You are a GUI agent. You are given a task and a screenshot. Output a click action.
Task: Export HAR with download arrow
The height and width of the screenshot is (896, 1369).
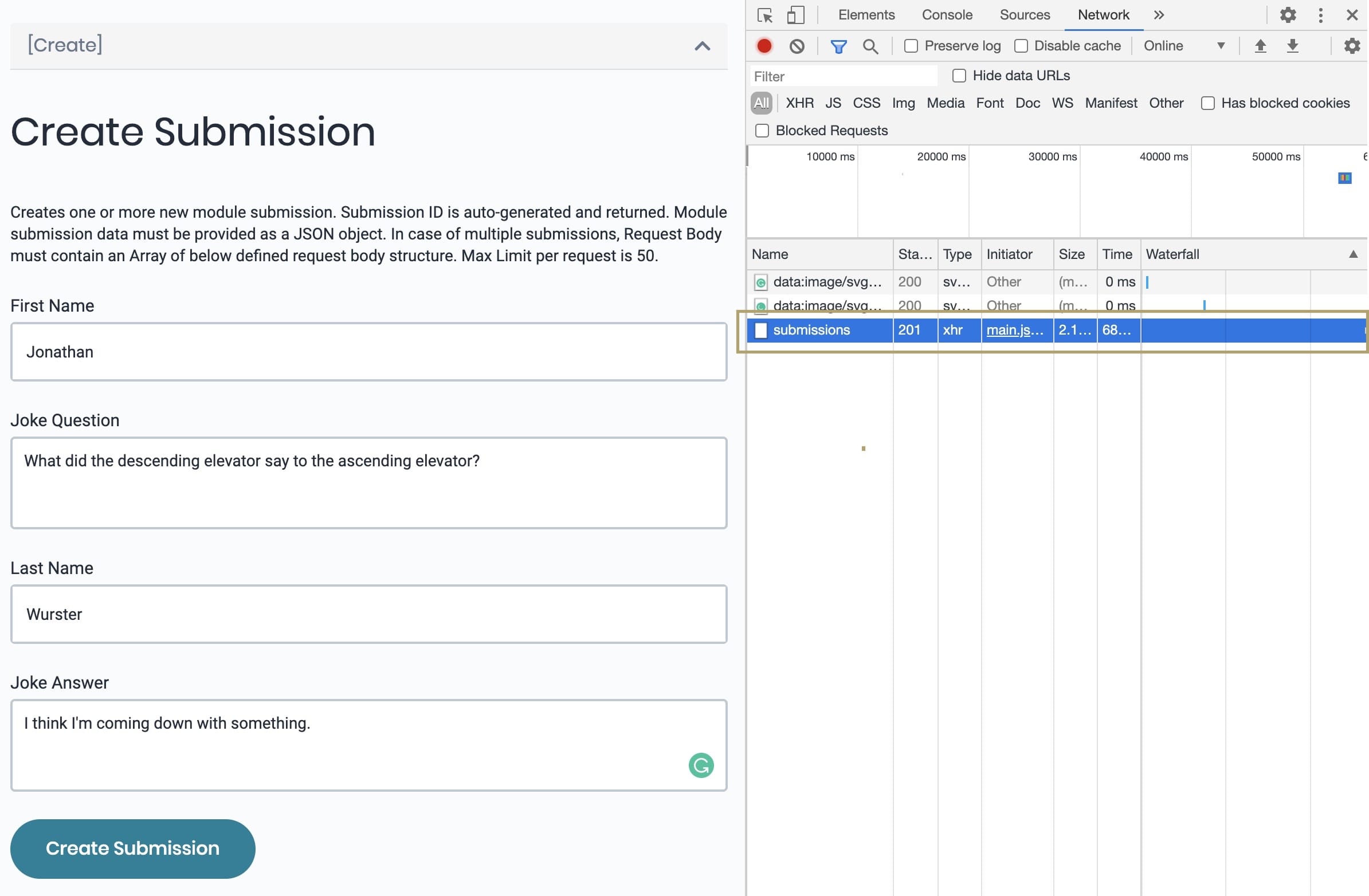1292,45
